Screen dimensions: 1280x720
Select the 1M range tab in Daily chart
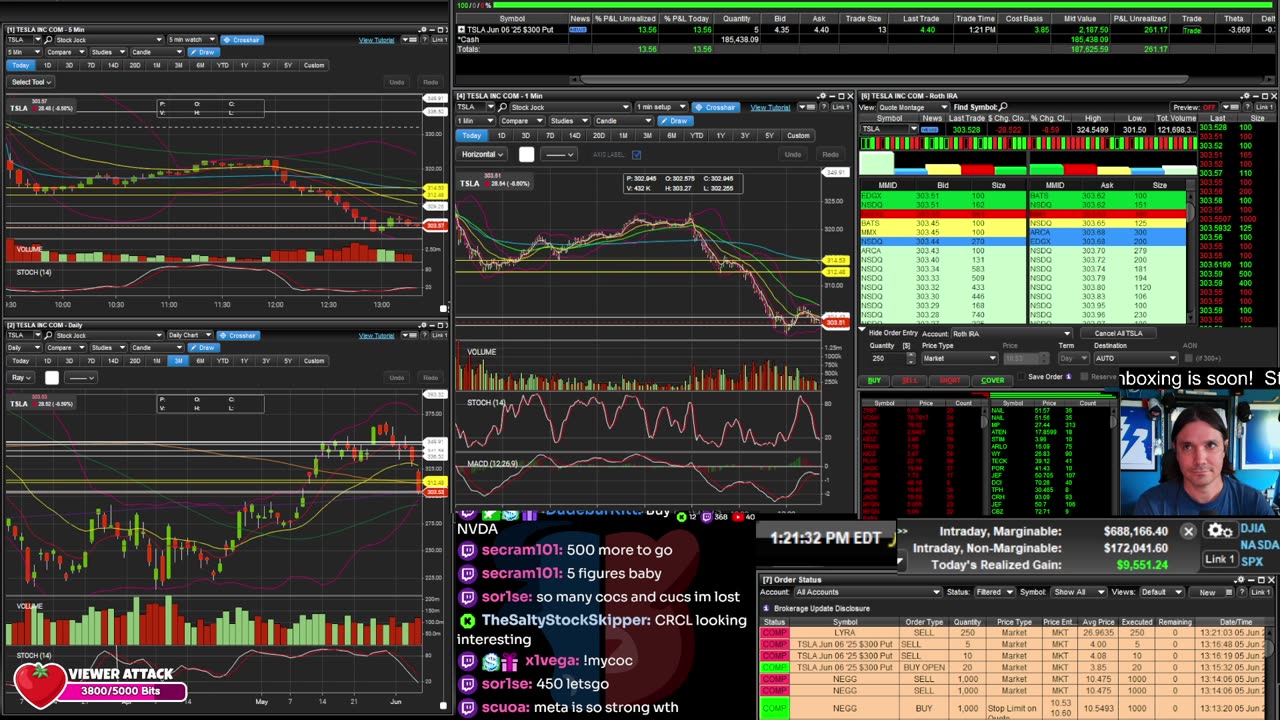click(156, 360)
